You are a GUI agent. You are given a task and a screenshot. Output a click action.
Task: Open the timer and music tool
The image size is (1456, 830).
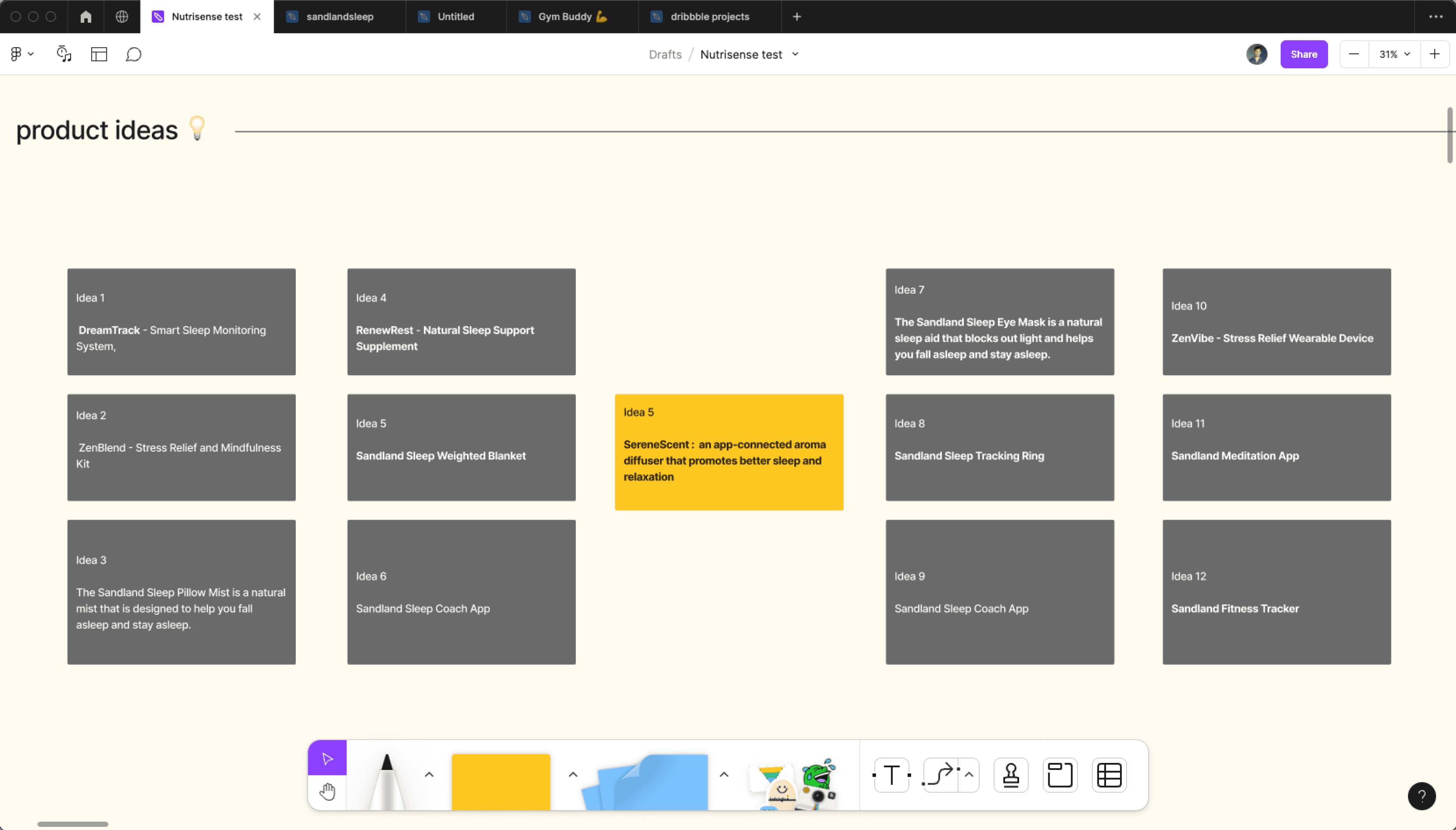[64, 54]
